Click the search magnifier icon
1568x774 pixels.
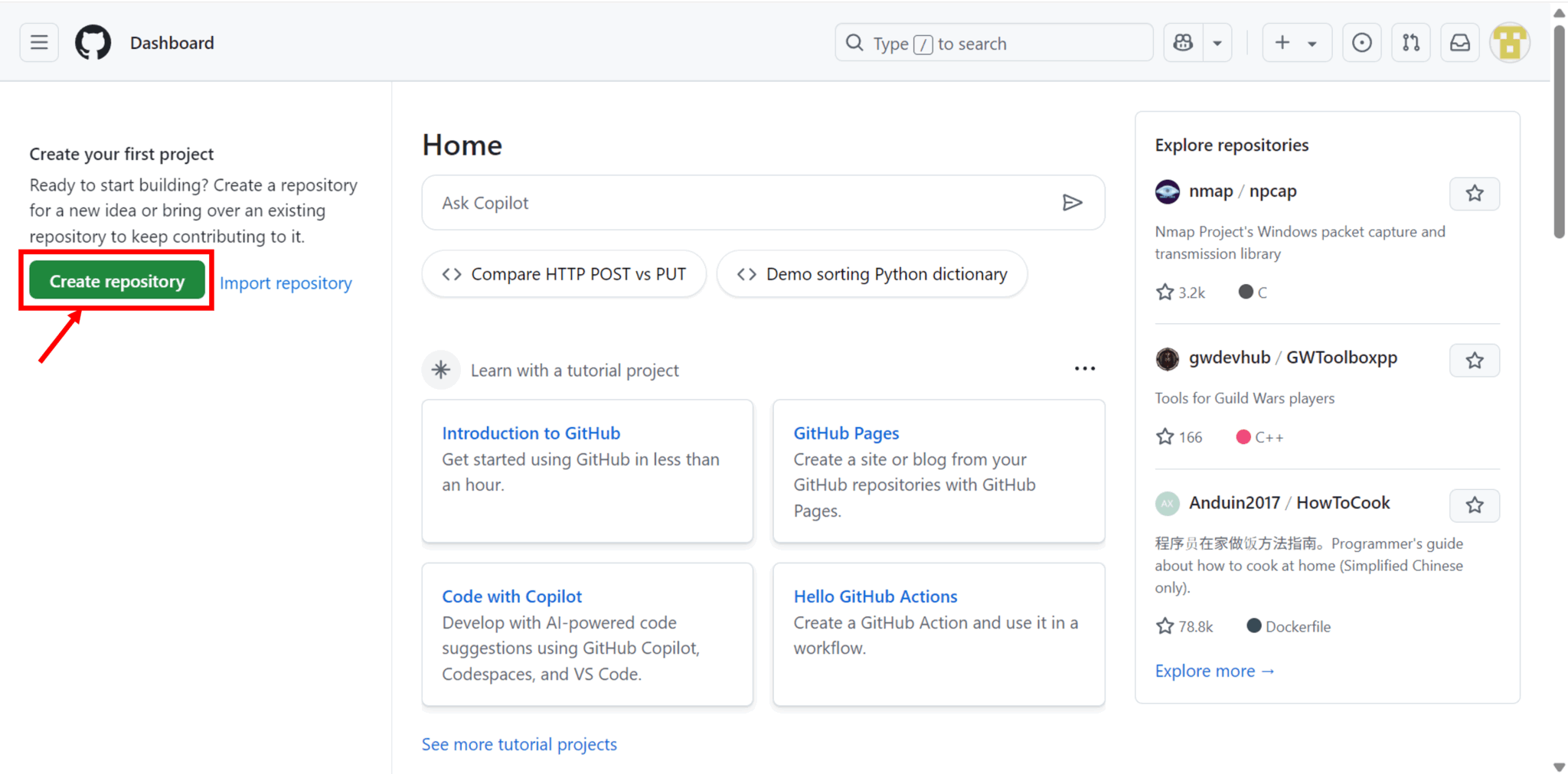pyautogui.click(x=854, y=43)
